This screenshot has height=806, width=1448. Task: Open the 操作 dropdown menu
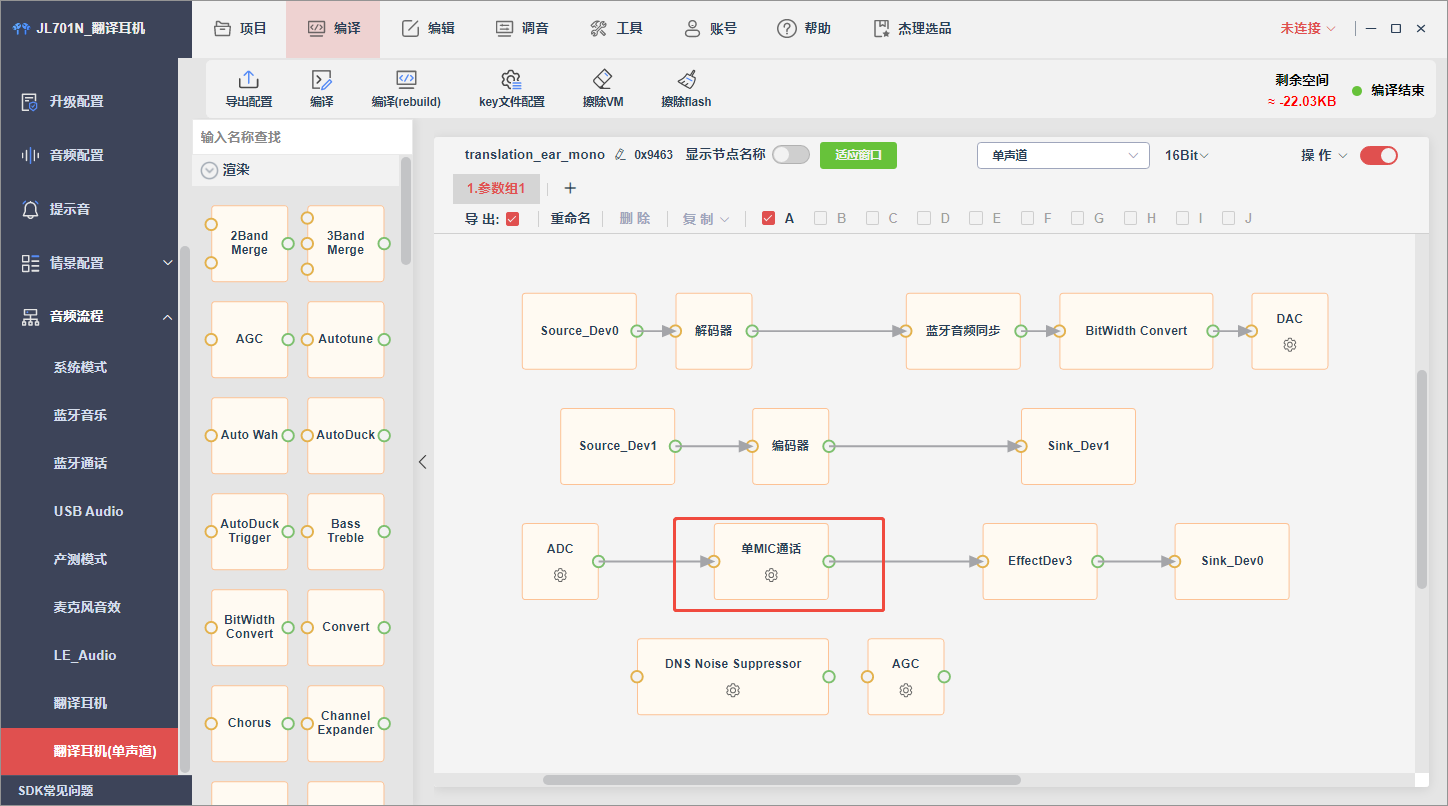tap(1324, 155)
